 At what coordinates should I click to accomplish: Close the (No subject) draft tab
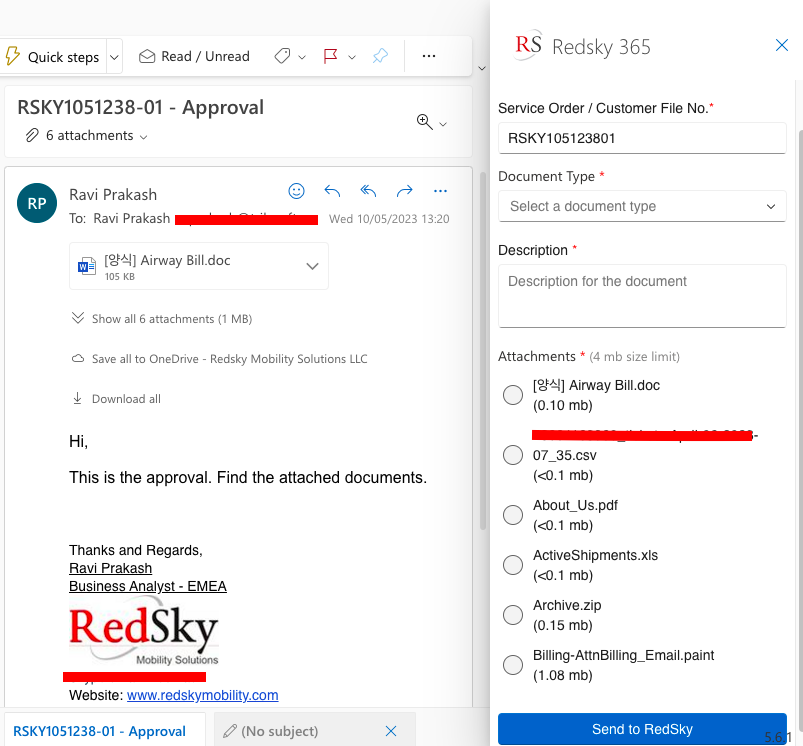coord(391,731)
